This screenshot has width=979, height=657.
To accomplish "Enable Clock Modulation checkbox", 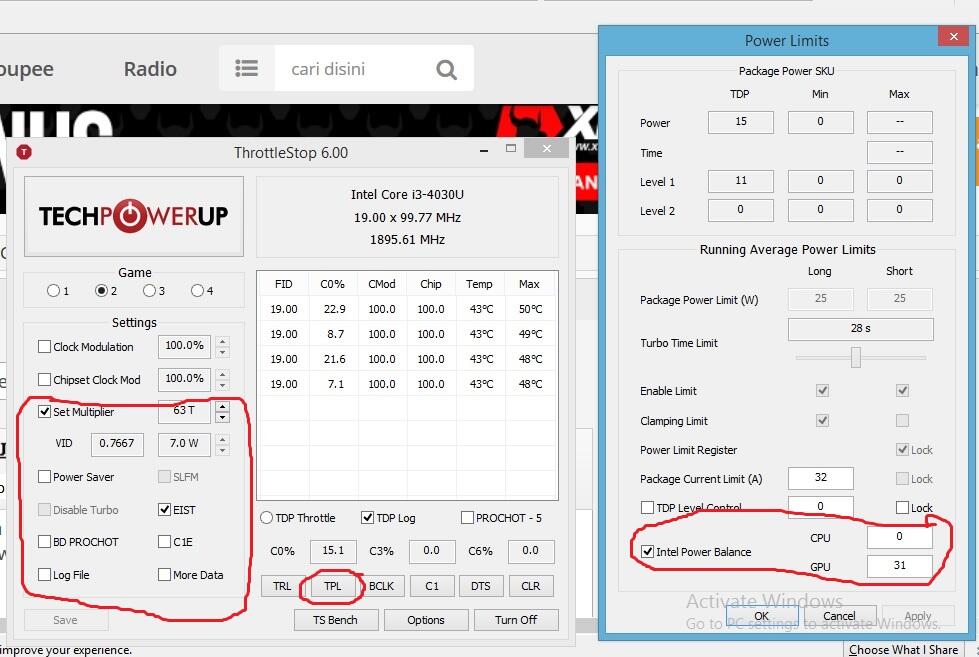I will pos(44,347).
